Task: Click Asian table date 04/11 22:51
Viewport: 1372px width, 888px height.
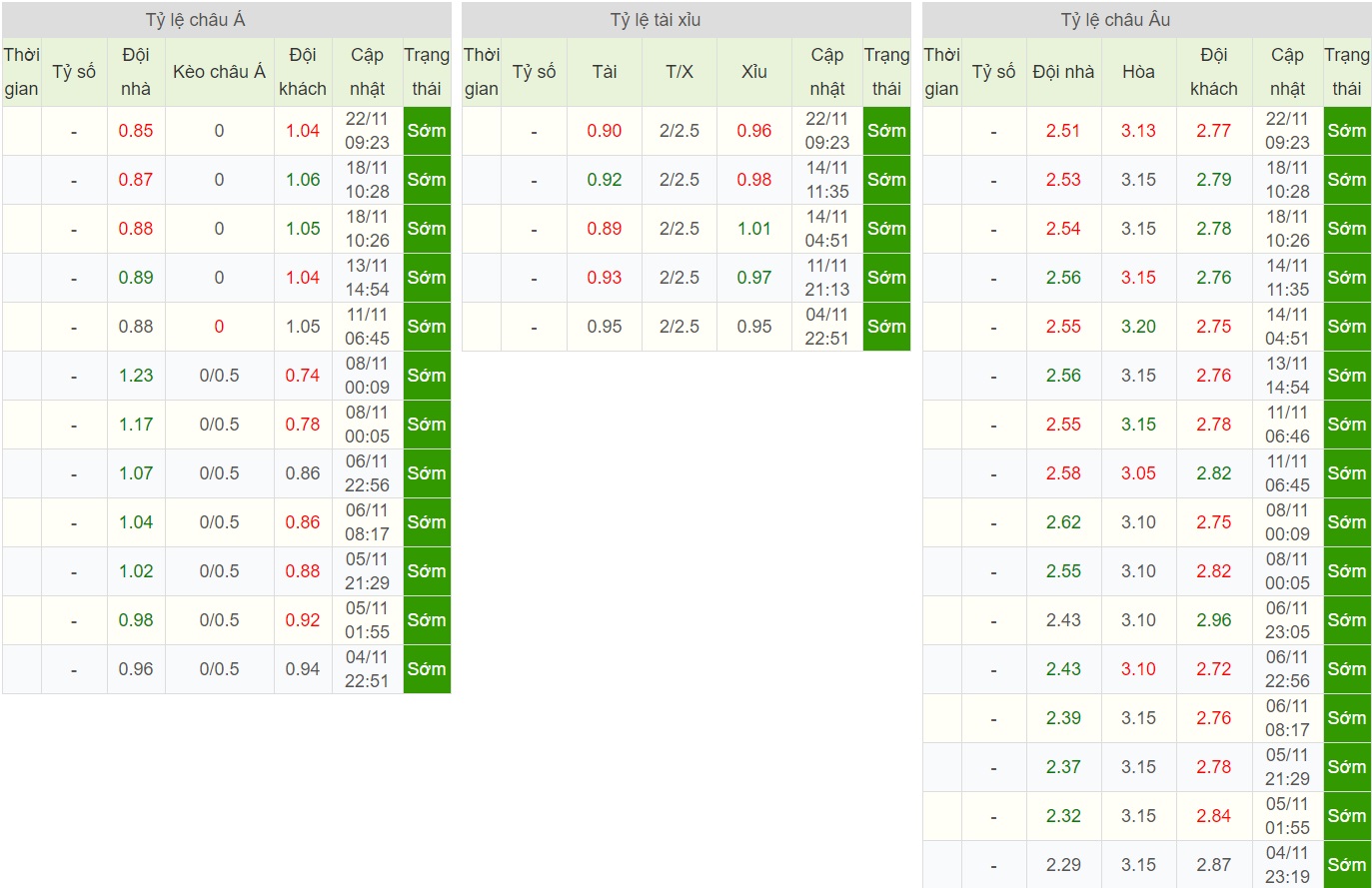Action: tap(367, 669)
